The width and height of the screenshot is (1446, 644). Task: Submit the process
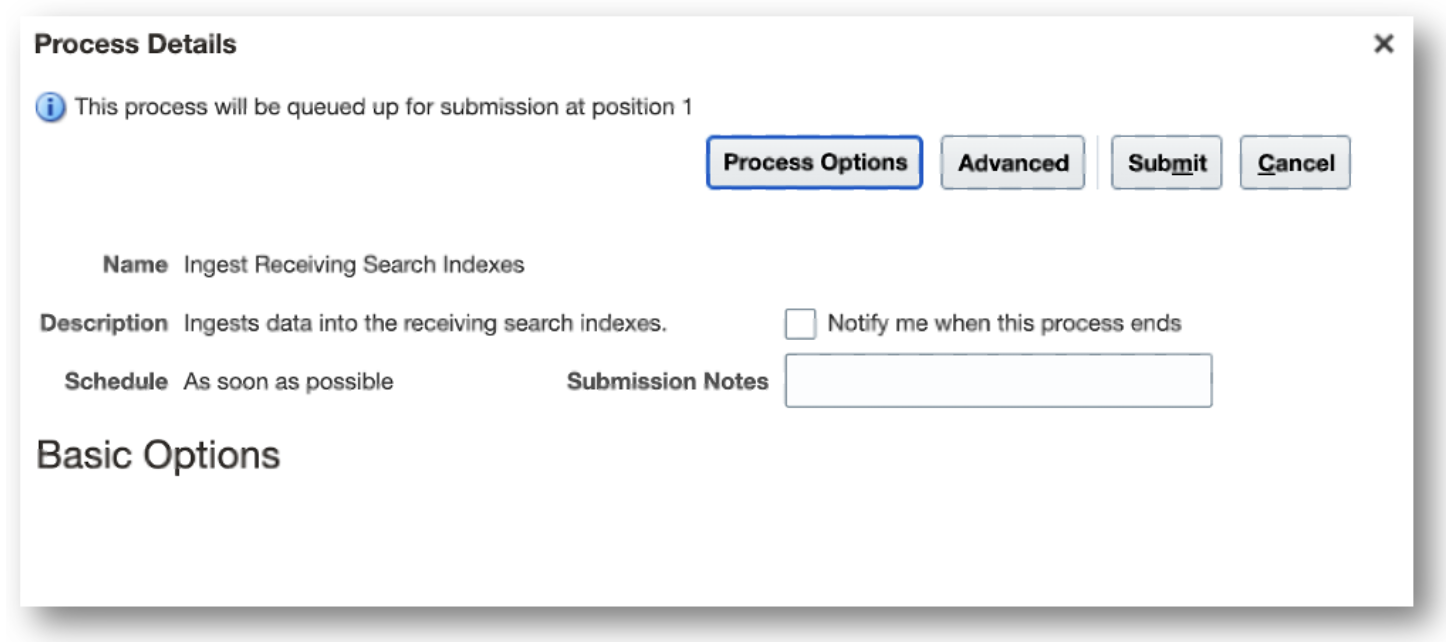point(1166,163)
